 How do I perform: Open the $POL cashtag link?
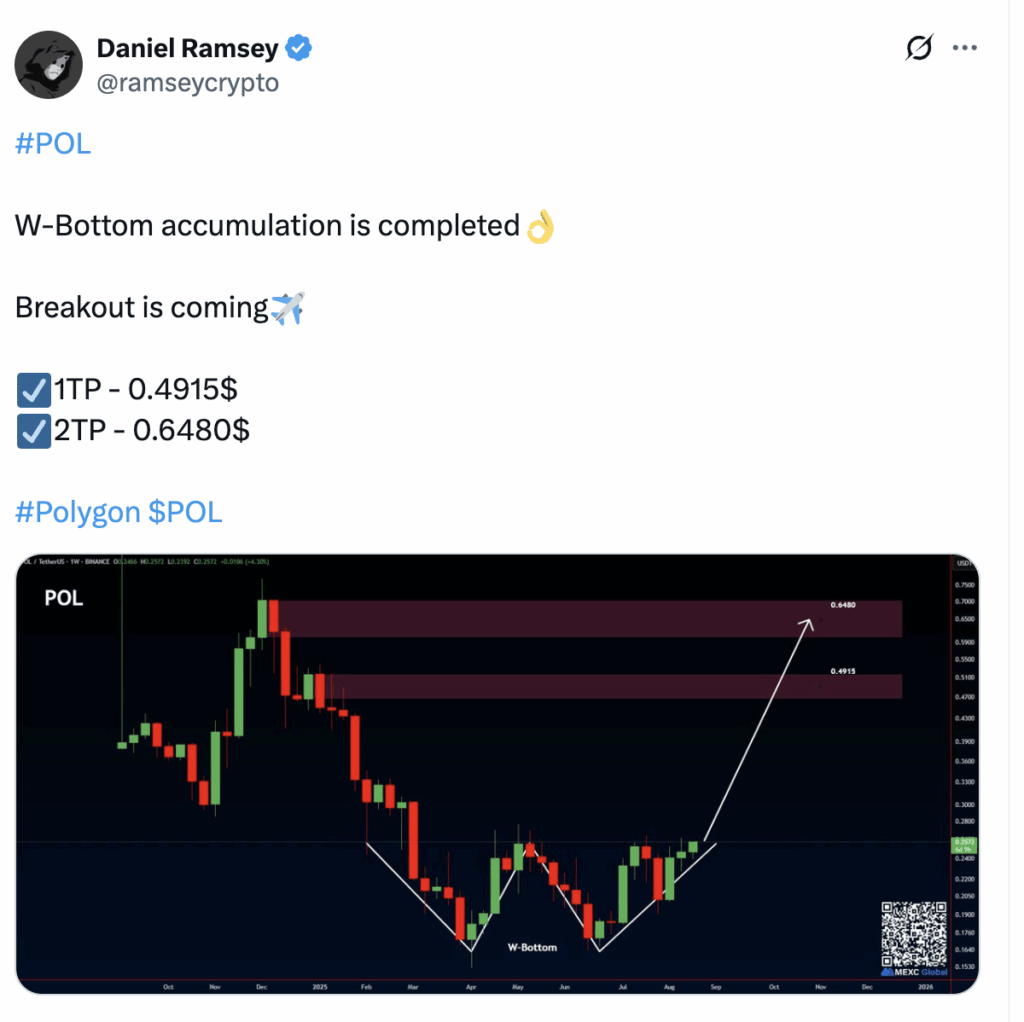185,512
